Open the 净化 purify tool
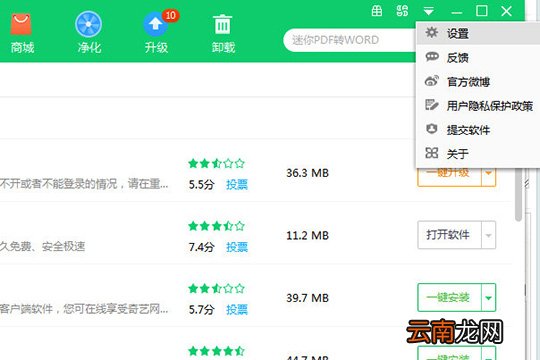540x360 pixels. pos(89,33)
